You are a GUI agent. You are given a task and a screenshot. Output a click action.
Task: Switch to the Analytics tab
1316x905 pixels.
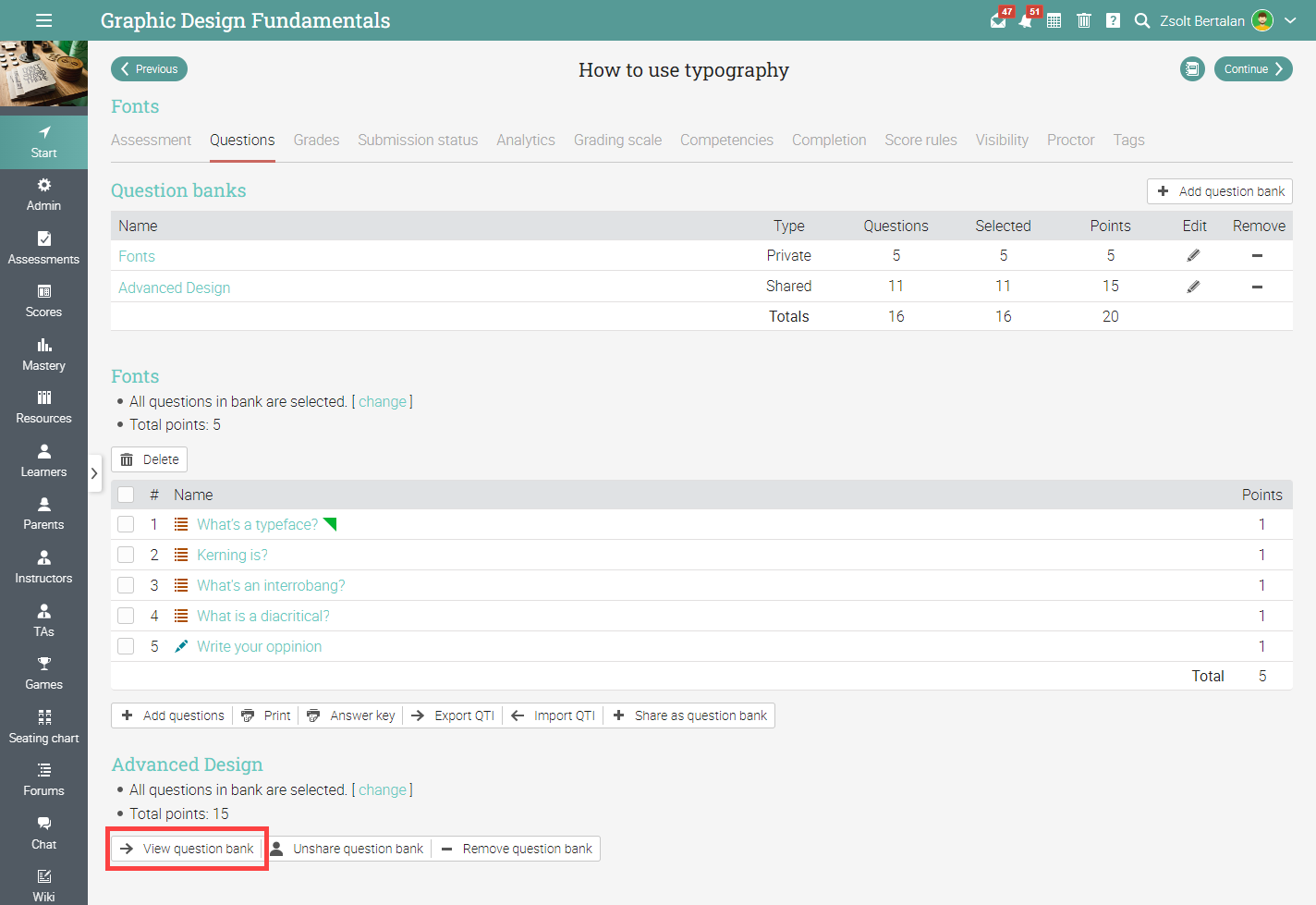tap(526, 140)
